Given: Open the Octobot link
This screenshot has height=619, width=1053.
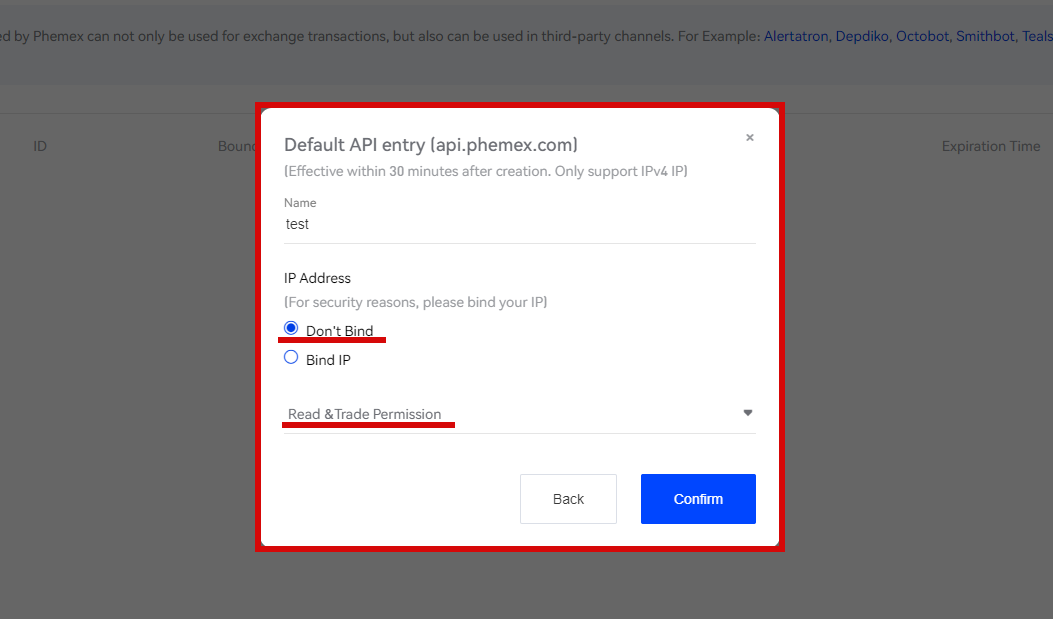Looking at the screenshot, I should click(922, 36).
